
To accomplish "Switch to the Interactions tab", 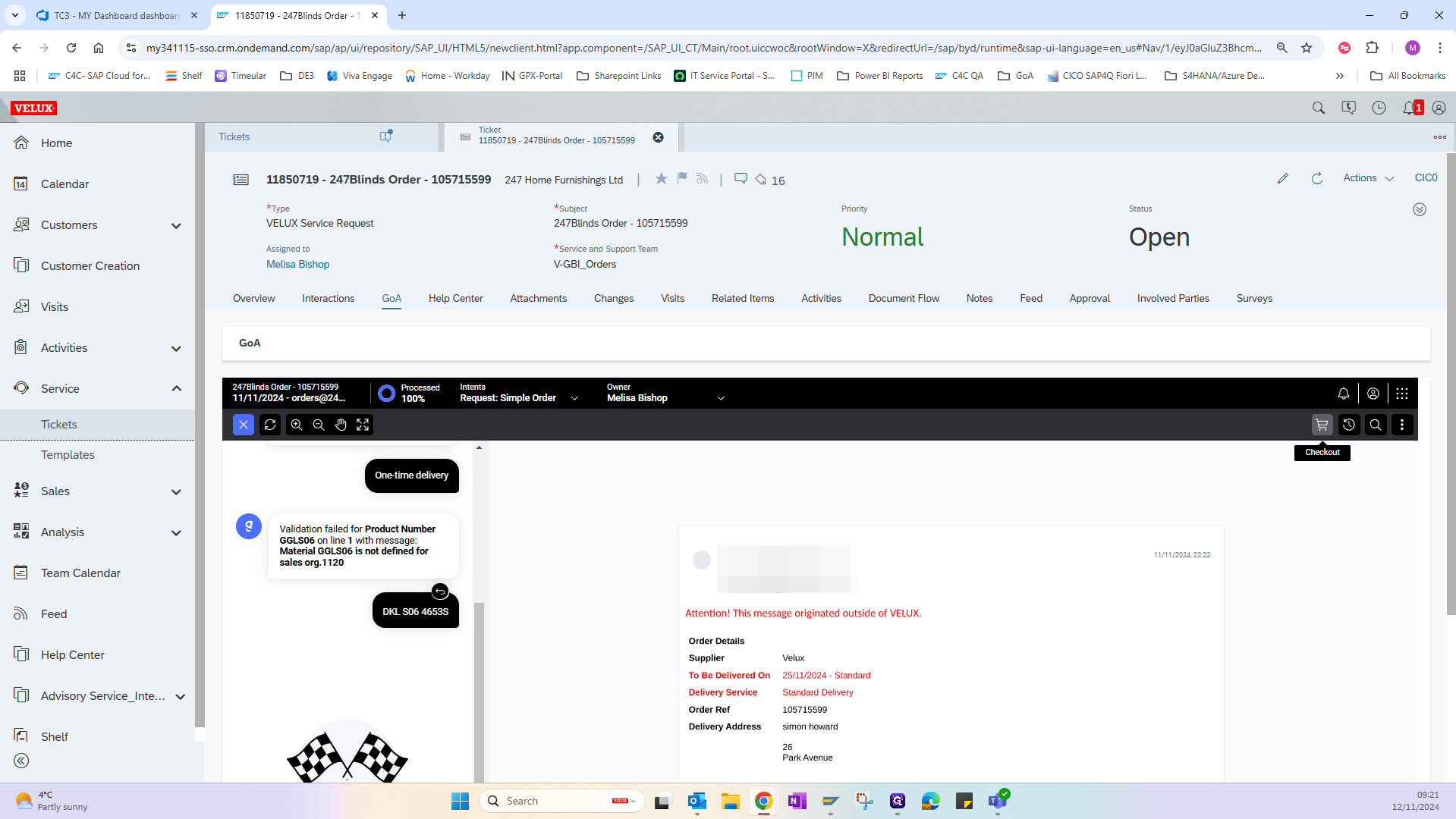I will tap(328, 298).
